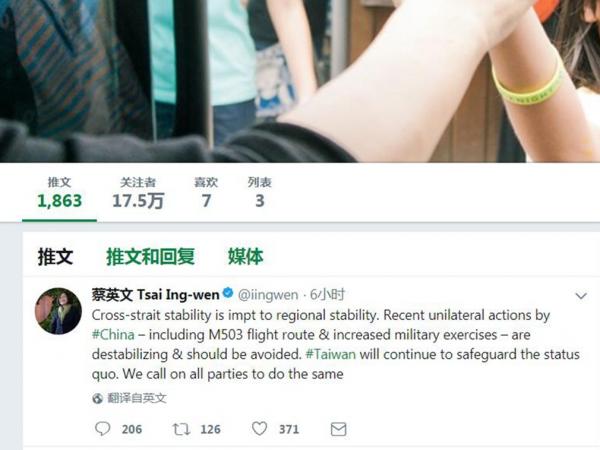Switch to the 推文和回复 tab
This screenshot has height=450, width=600.
coord(150,256)
